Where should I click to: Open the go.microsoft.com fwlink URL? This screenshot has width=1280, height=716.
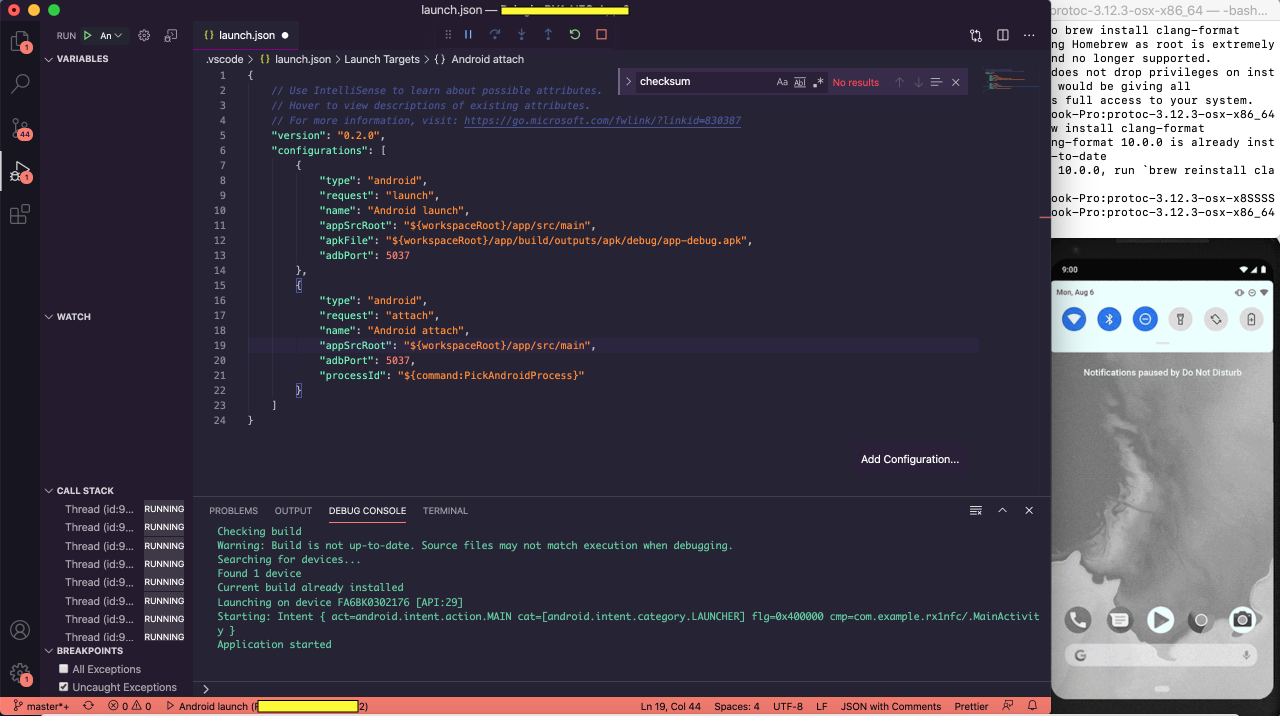tap(602, 120)
